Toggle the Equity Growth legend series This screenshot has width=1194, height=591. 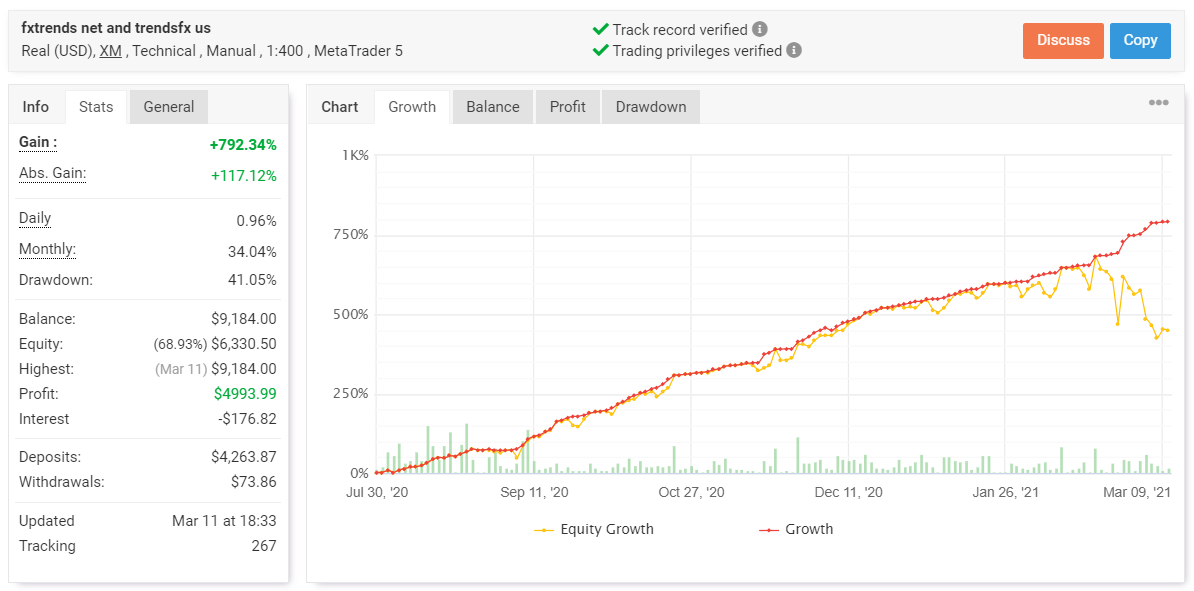coord(595,529)
